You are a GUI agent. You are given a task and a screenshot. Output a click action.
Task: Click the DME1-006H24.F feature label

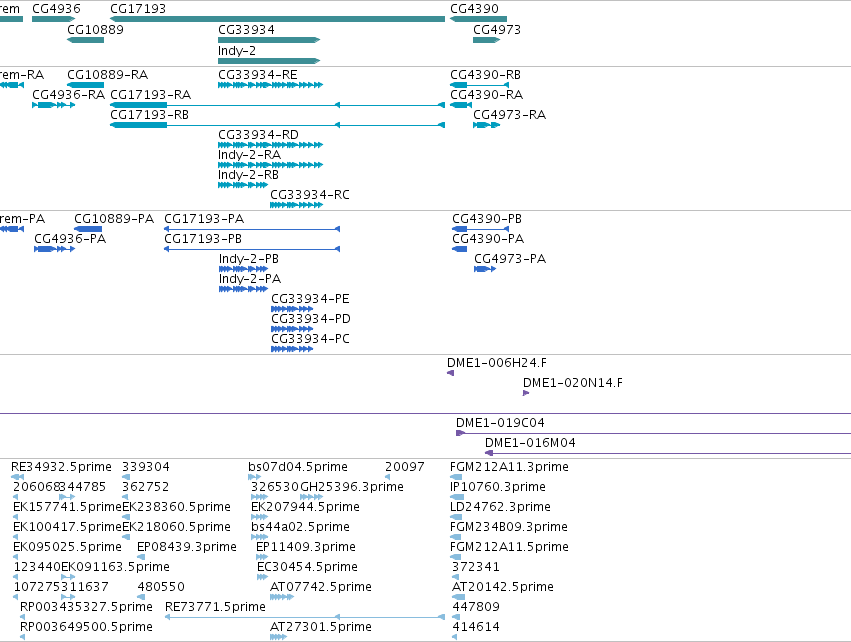point(497,363)
